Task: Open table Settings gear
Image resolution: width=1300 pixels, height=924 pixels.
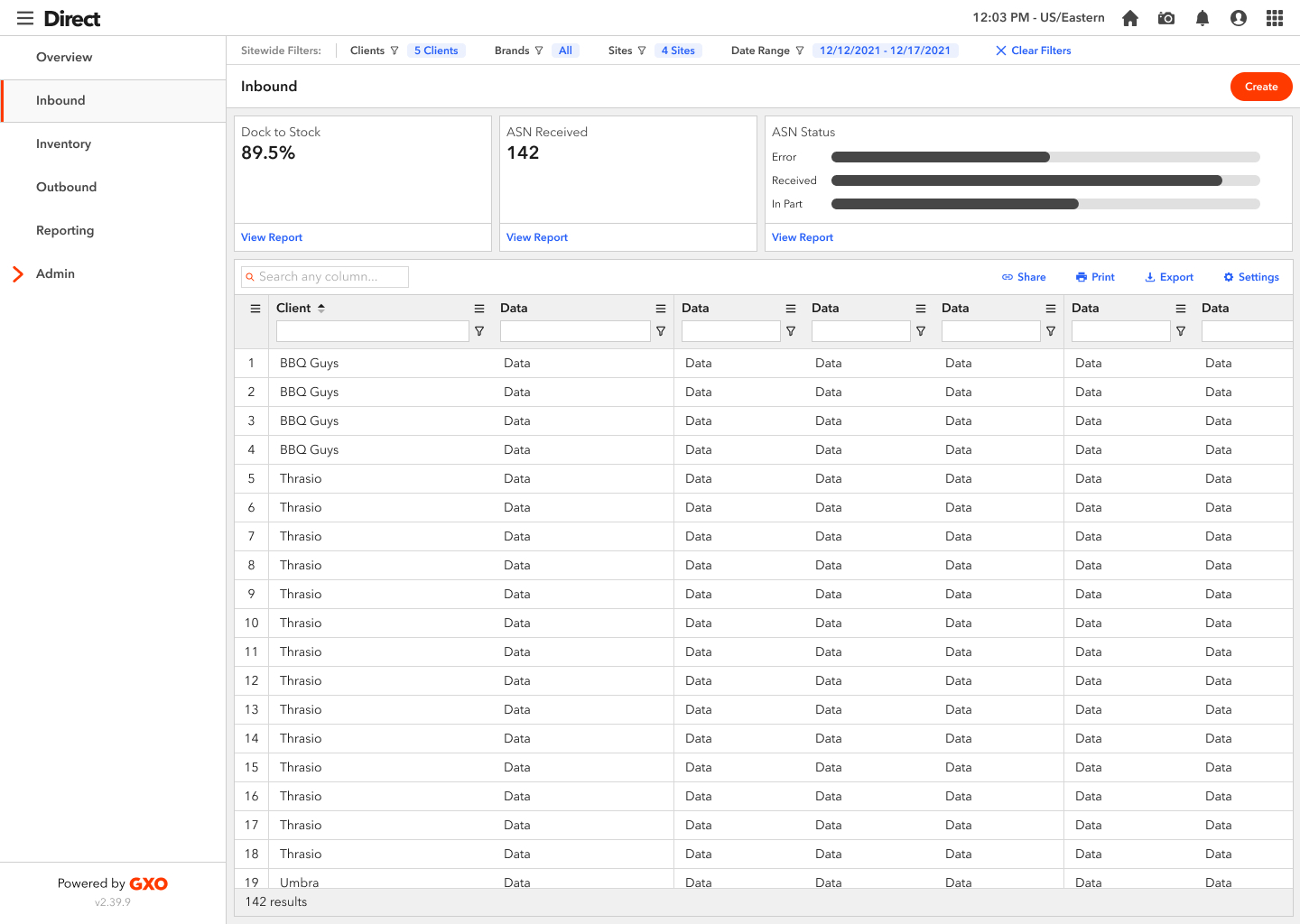Action: 1250,277
